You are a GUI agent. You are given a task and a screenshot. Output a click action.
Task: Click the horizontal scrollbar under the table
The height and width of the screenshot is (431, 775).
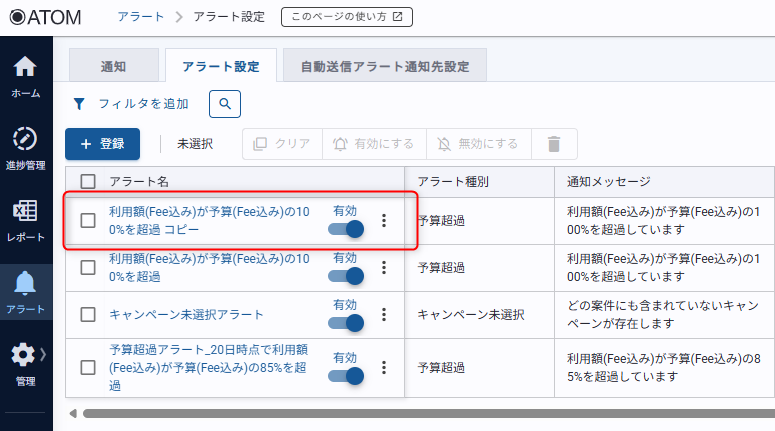(420, 413)
